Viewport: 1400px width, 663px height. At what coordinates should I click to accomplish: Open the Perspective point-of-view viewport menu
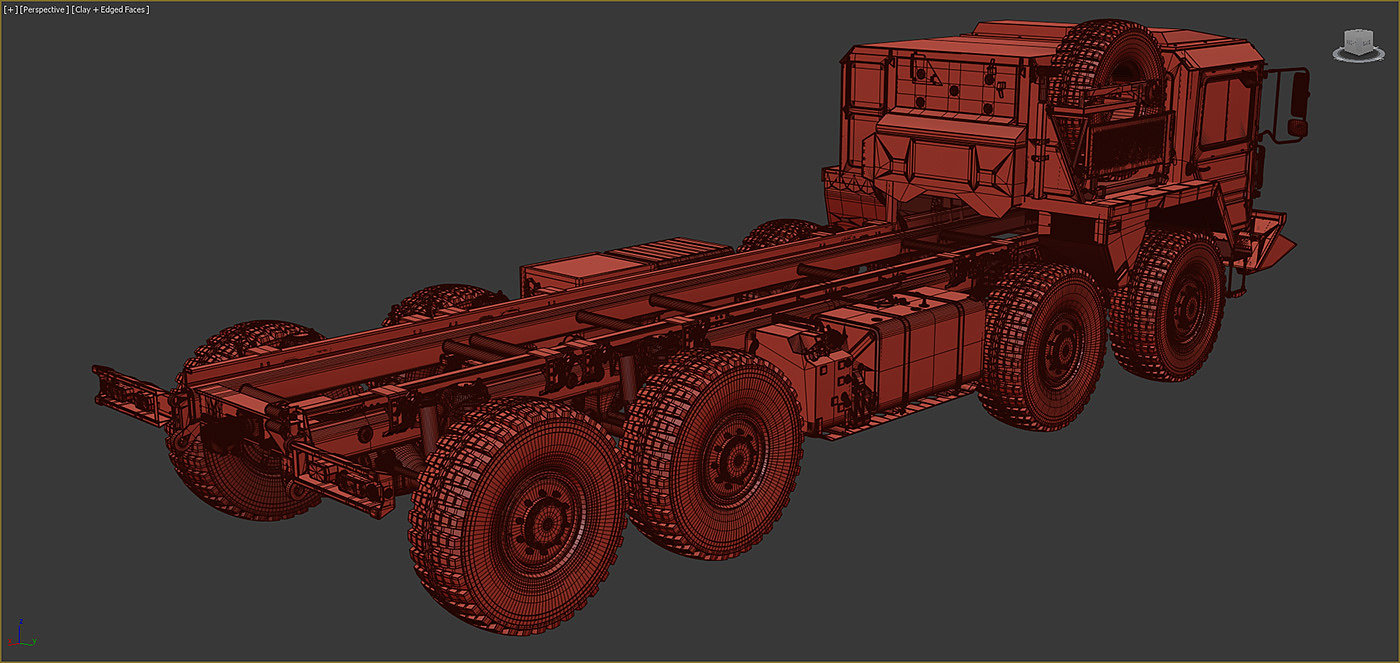pyautogui.click(x=43, y=9)
